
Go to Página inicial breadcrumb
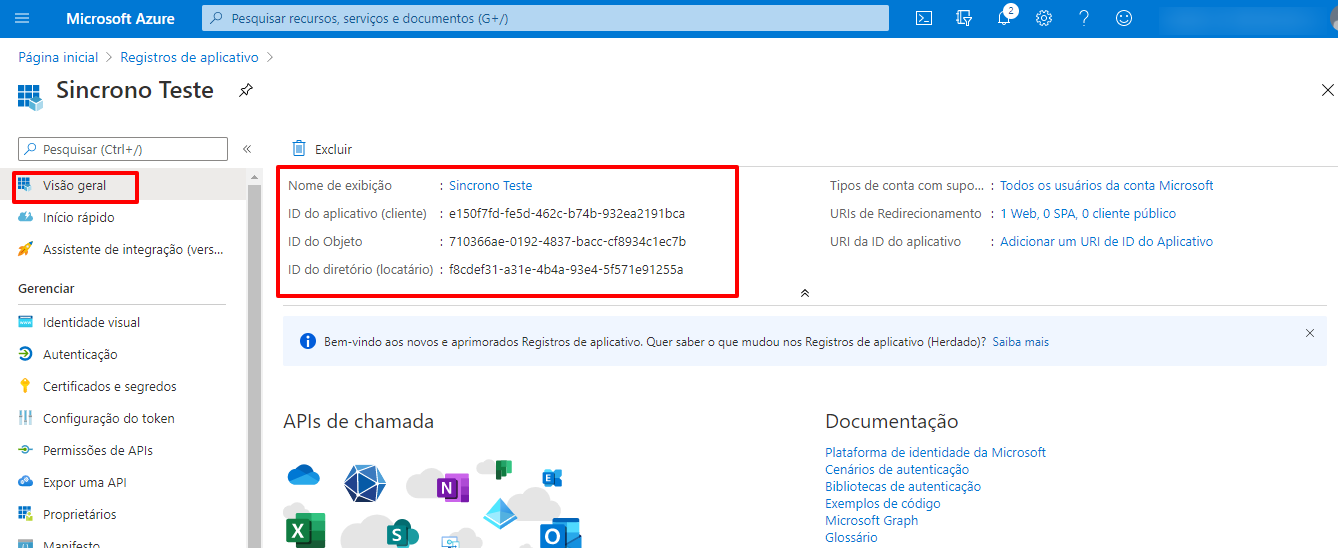(58, 58)
